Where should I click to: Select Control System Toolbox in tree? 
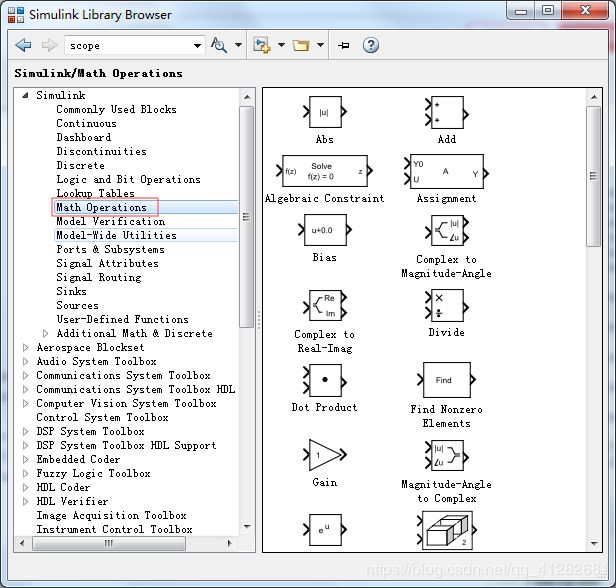103,418
